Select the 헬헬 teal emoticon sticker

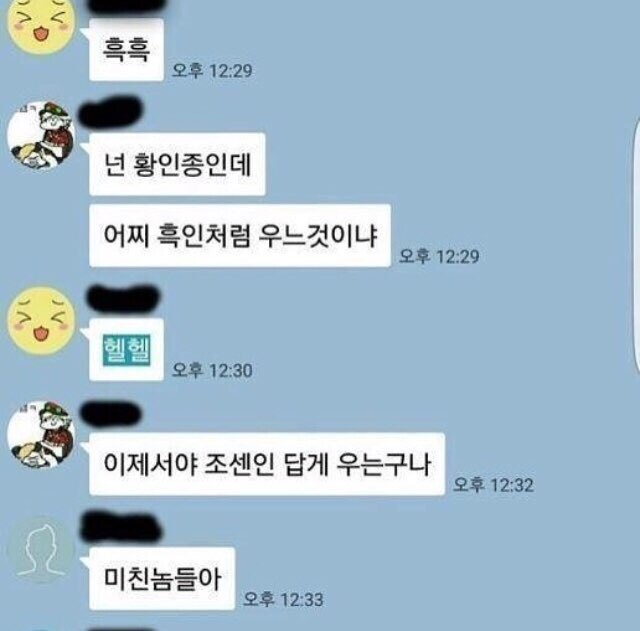tap(127, 350)
